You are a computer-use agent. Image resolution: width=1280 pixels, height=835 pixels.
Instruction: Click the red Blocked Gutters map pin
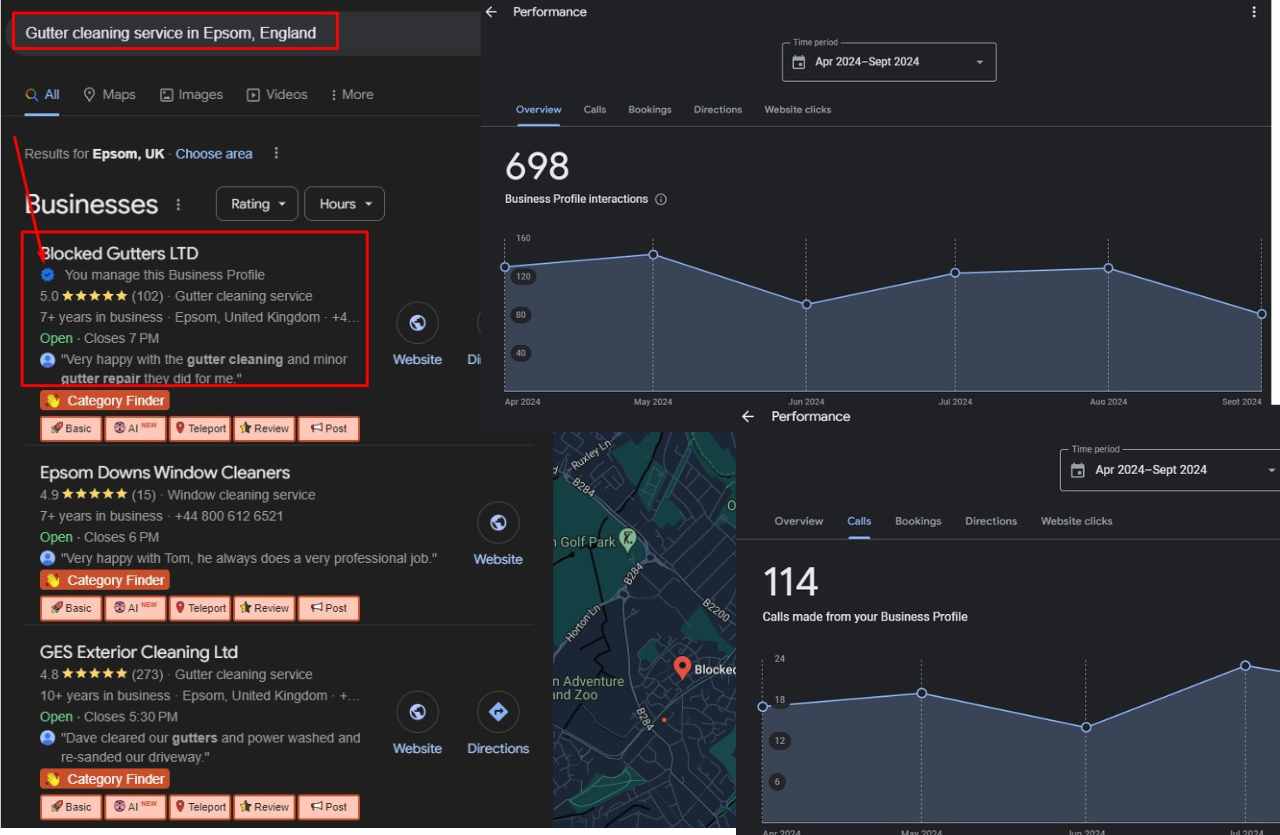click(682, 668)
